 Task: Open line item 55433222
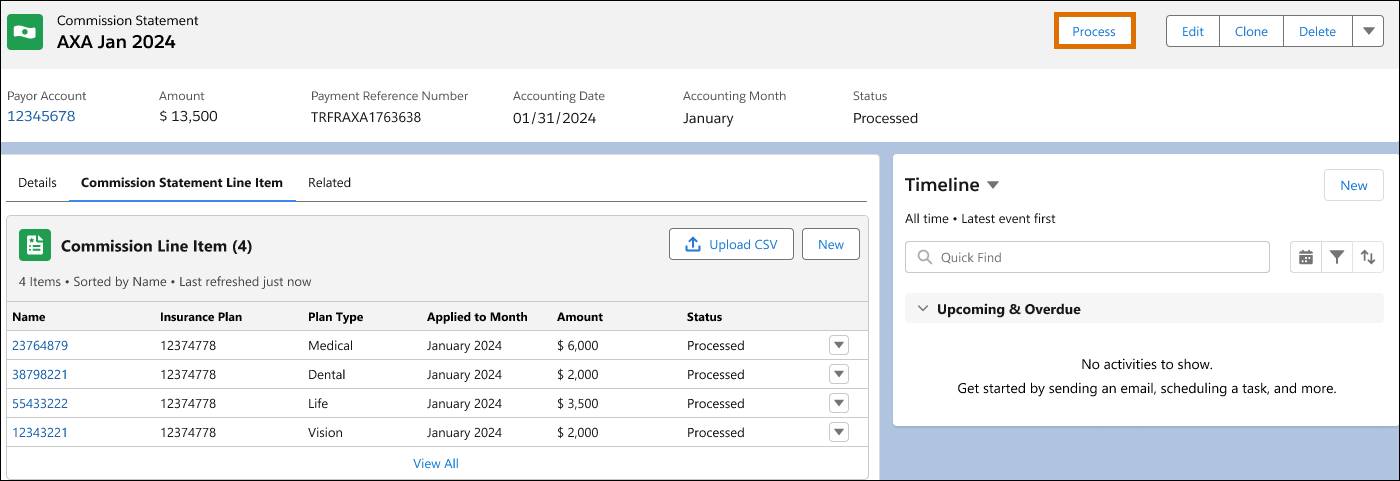click(40, 403)
